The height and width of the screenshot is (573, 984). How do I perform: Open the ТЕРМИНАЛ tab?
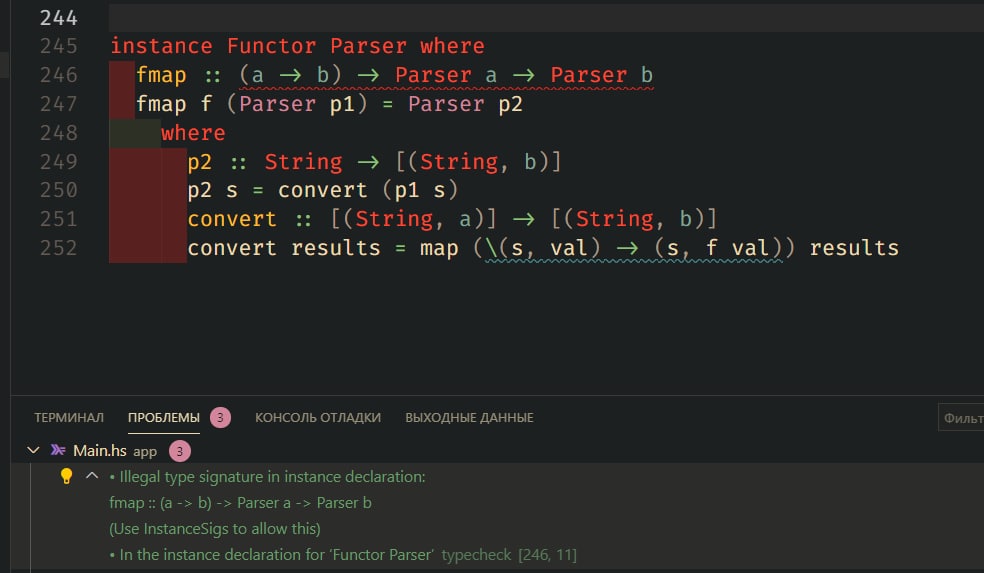(x=69, y=417)
